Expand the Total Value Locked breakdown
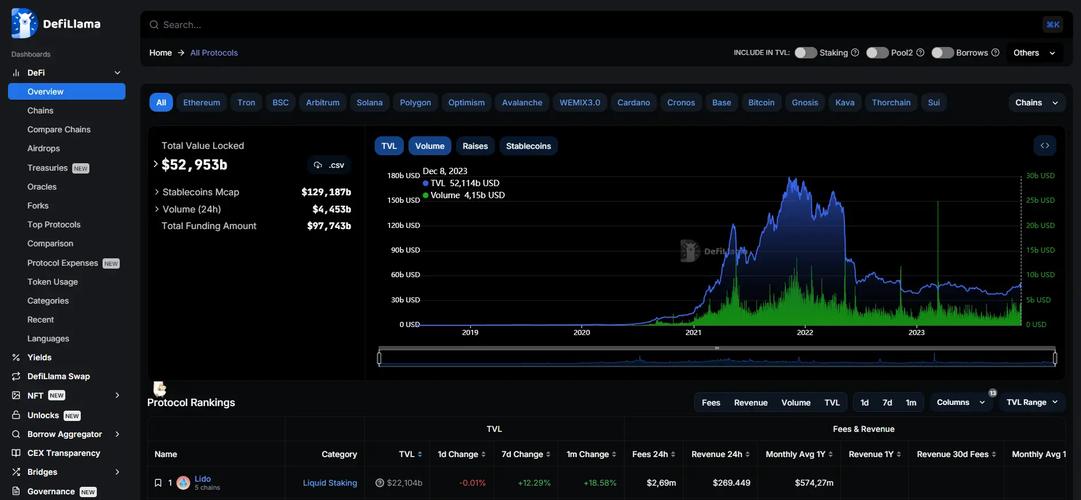The width and height of the screenshot is (1081, 500). tap(156, 164)
